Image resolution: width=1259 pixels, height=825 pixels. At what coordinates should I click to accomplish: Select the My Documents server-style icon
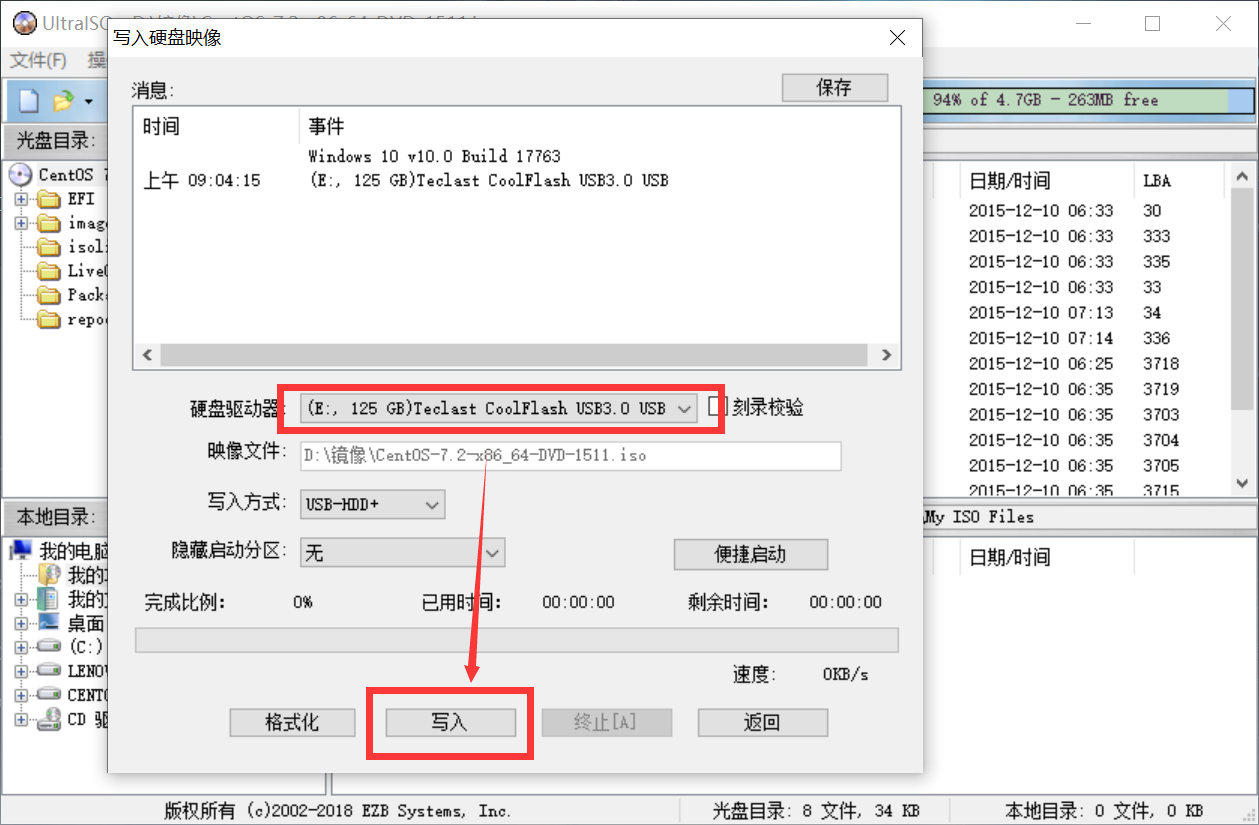pos(48,599)
